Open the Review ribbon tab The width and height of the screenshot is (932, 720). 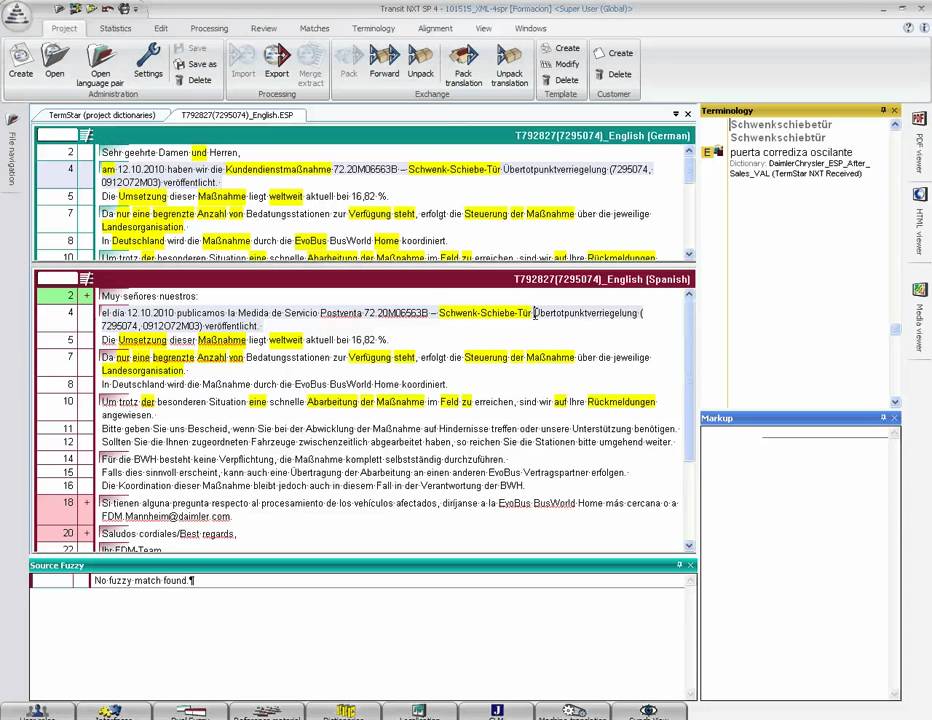coord(264,28)
